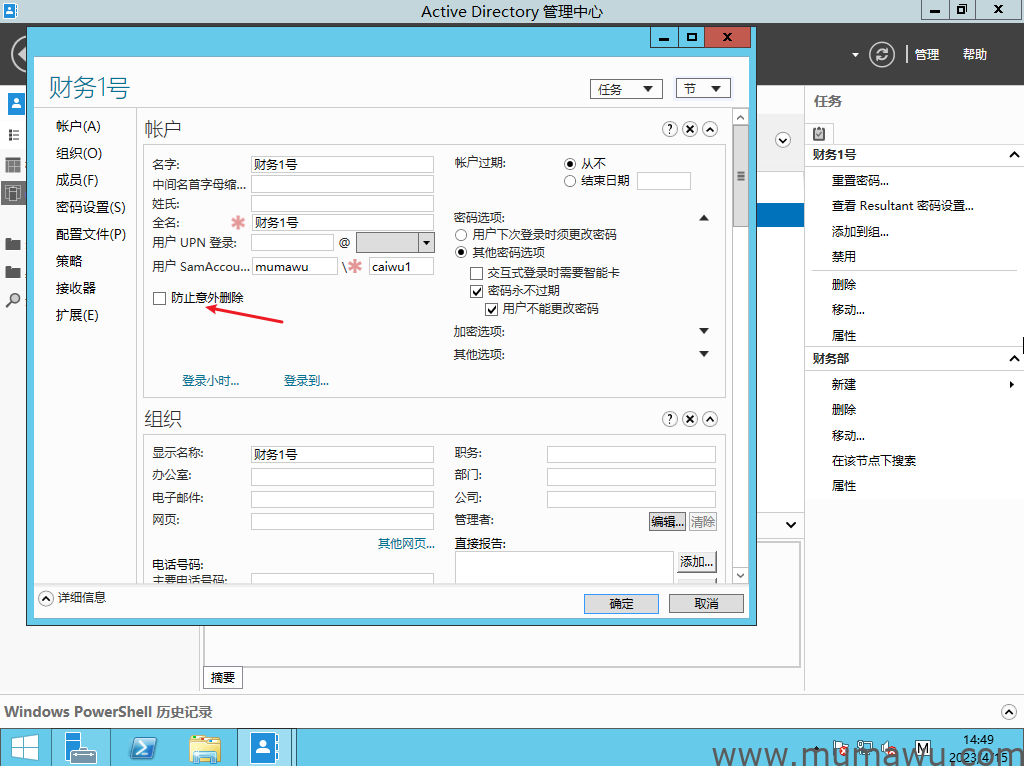Expand the 加密选项 section

704,331
